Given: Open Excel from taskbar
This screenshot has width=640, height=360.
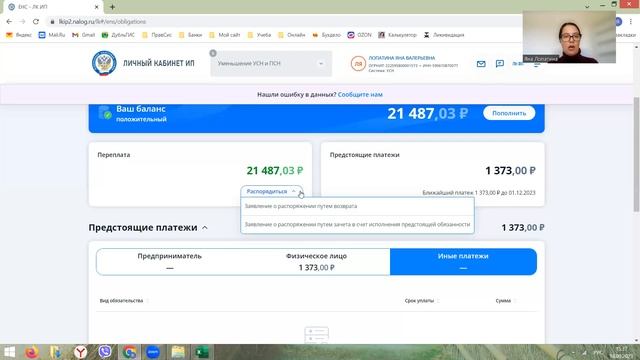Looking at the screenshot, I should (x=202, y=352).
